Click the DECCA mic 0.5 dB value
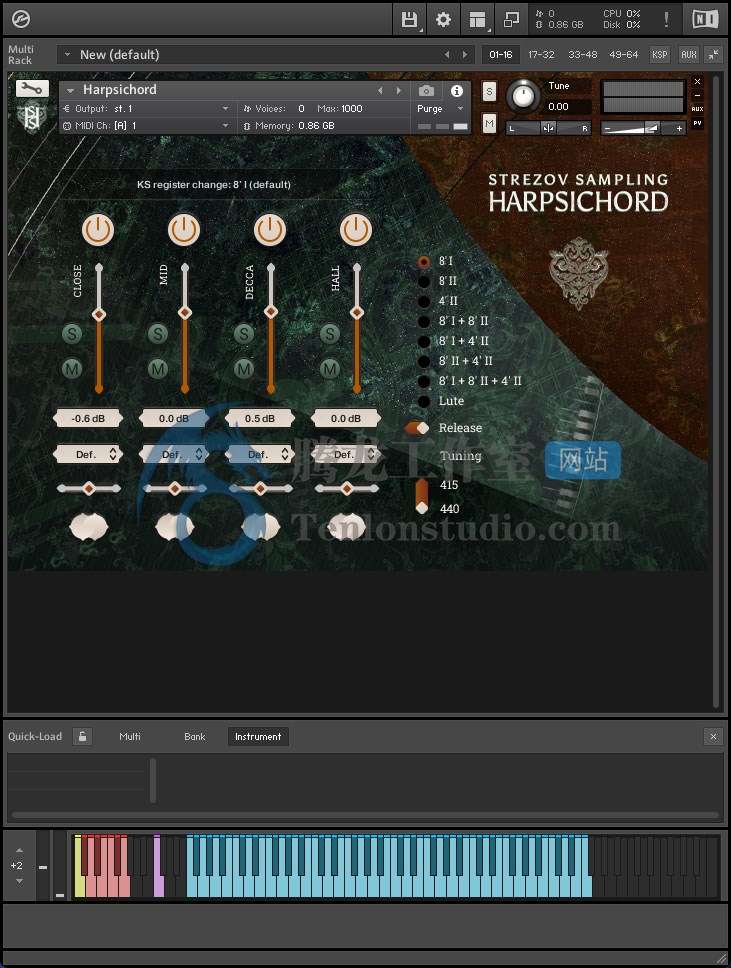The width and height of the screenshot is (731, 968). tap(260, 419)
